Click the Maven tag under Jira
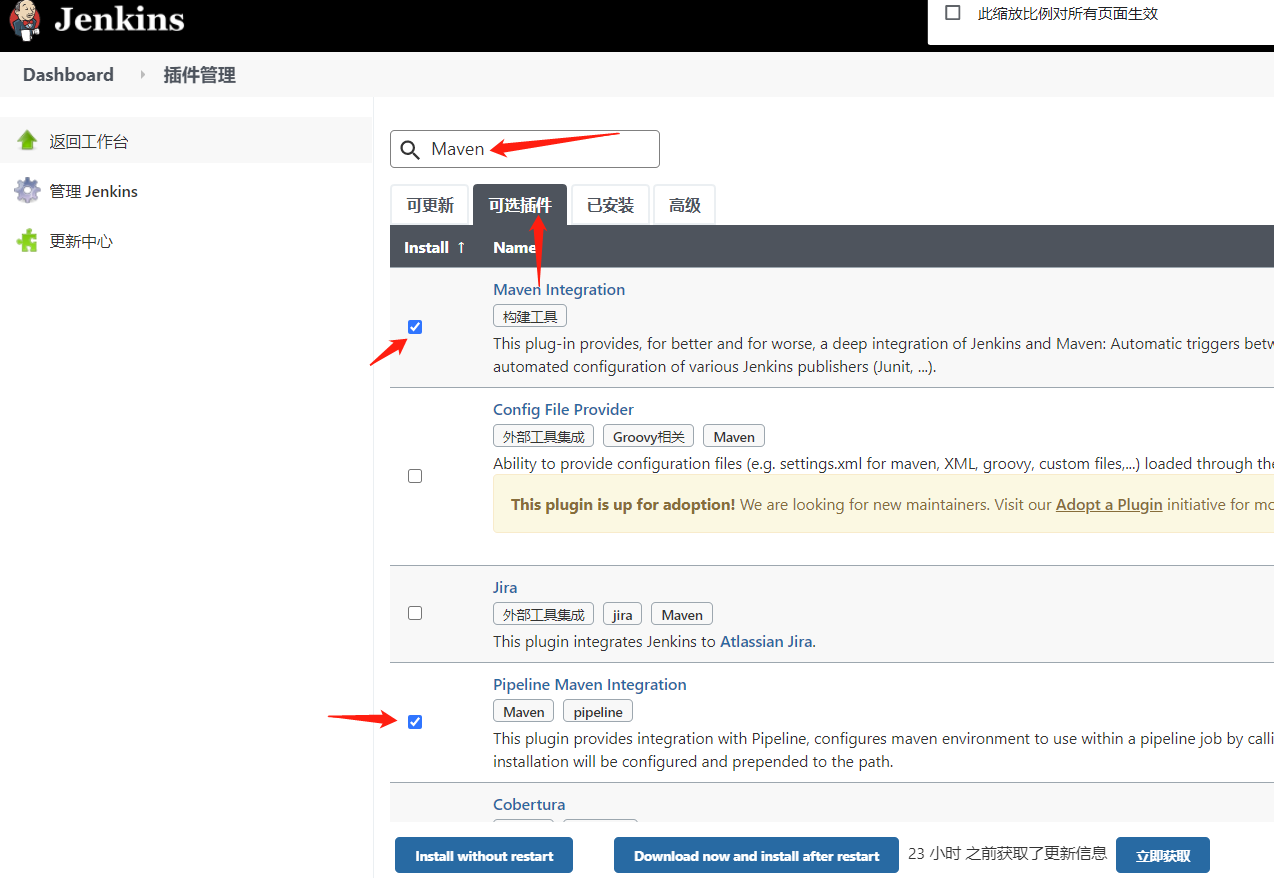The image size is (1274, 878). 682,615
